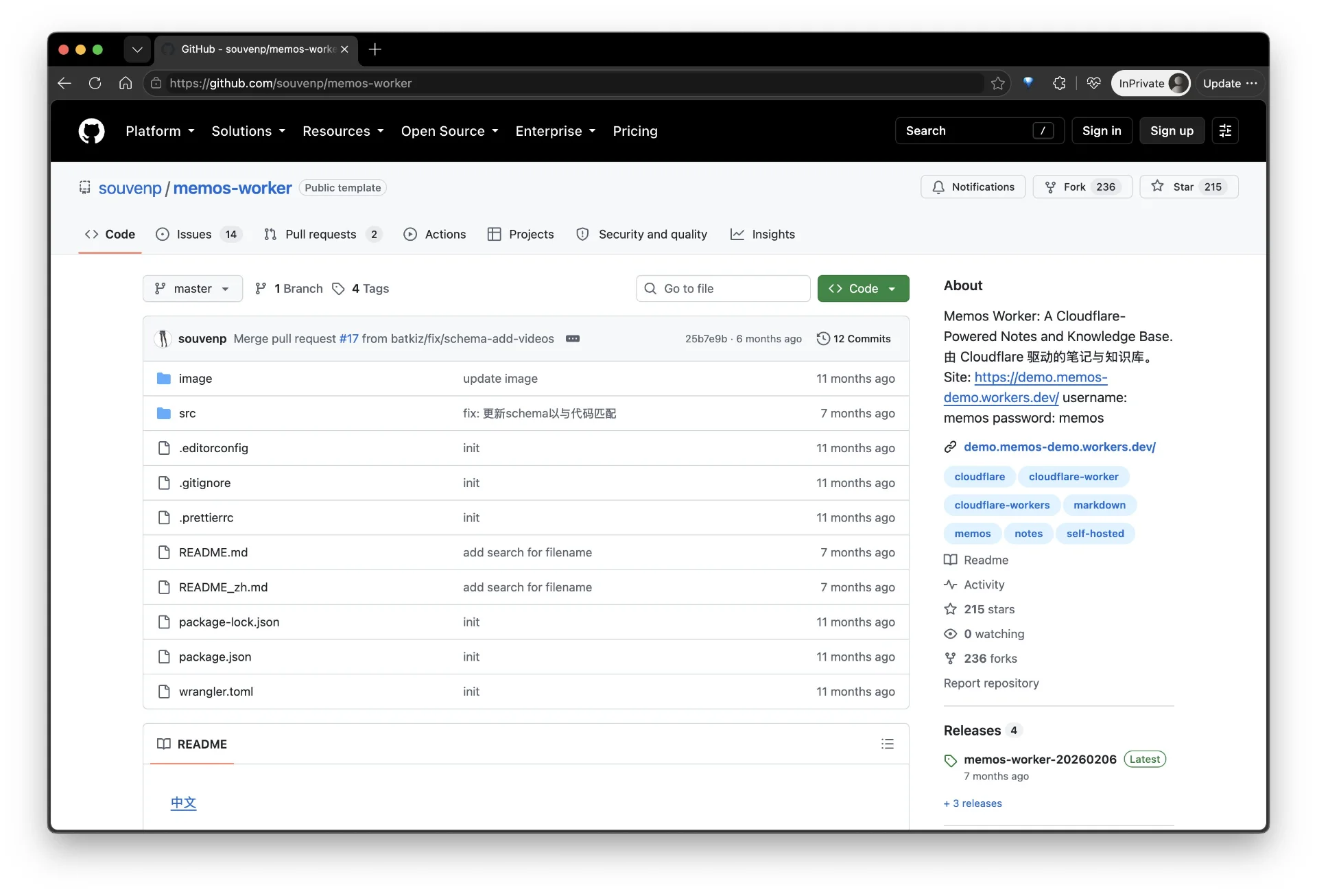Click the browser address bar URL
This screenshot has height=896, width=1317.
pyautogui.click(x=290, y=83)
